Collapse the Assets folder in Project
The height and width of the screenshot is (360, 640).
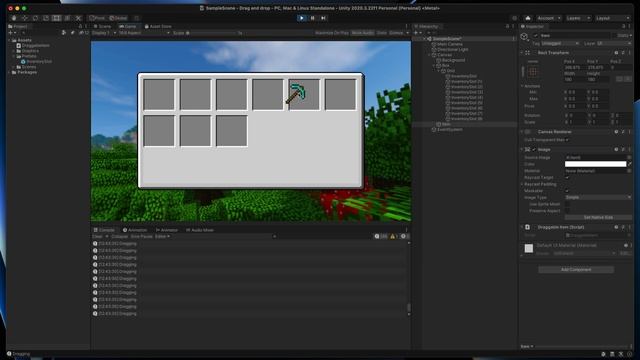pyautogui.click(x=10, y=40)
